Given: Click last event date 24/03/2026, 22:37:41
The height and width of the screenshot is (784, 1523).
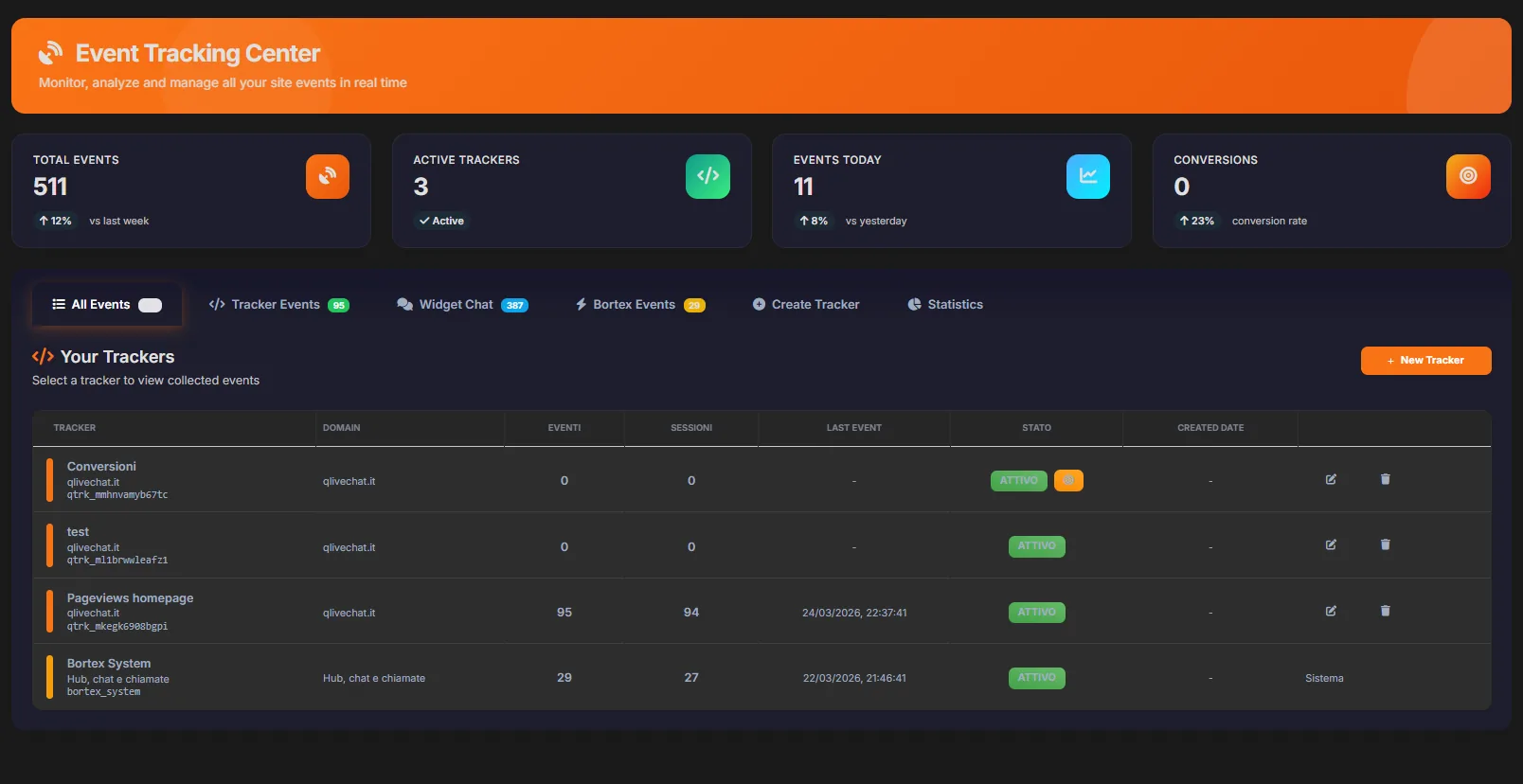Looking at the screenshot, I should click(854, 613).
